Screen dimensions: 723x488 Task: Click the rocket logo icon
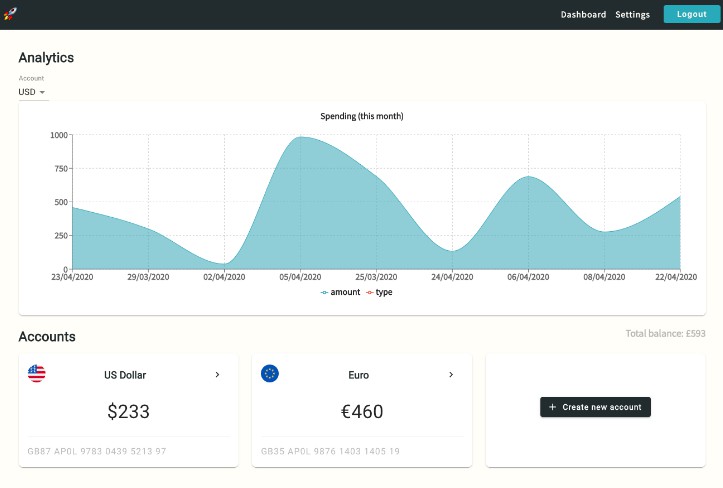tap(11, 14)
